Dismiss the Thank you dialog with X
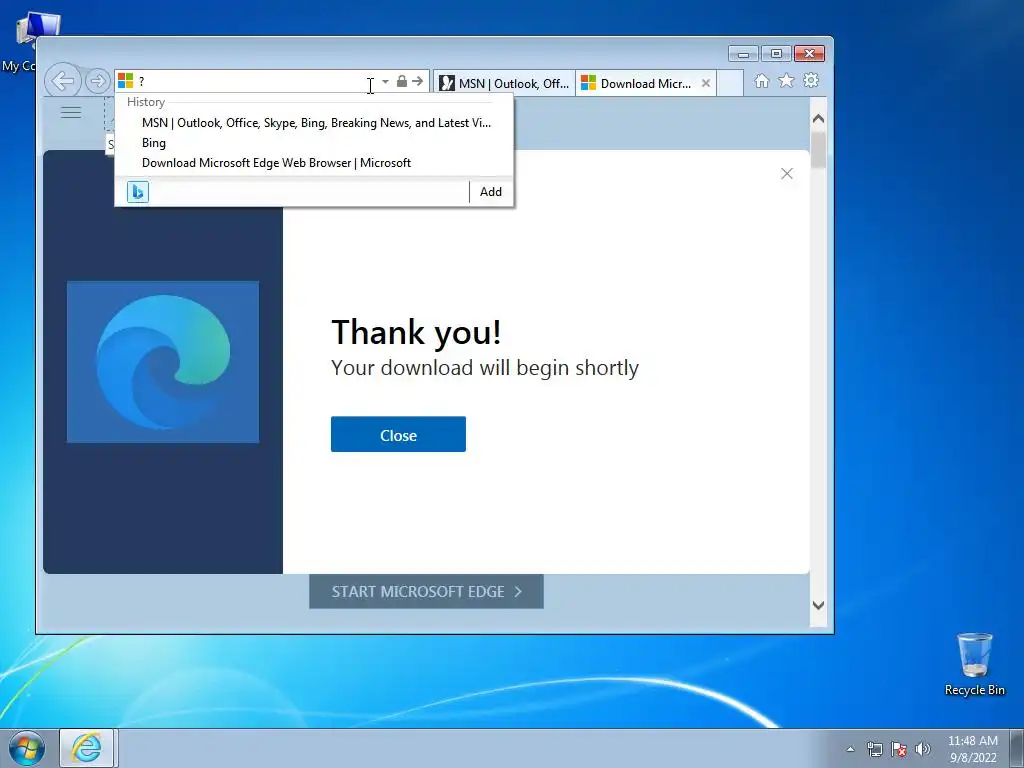This screenshot has height=768, width=1024. (x=787, y=174)
